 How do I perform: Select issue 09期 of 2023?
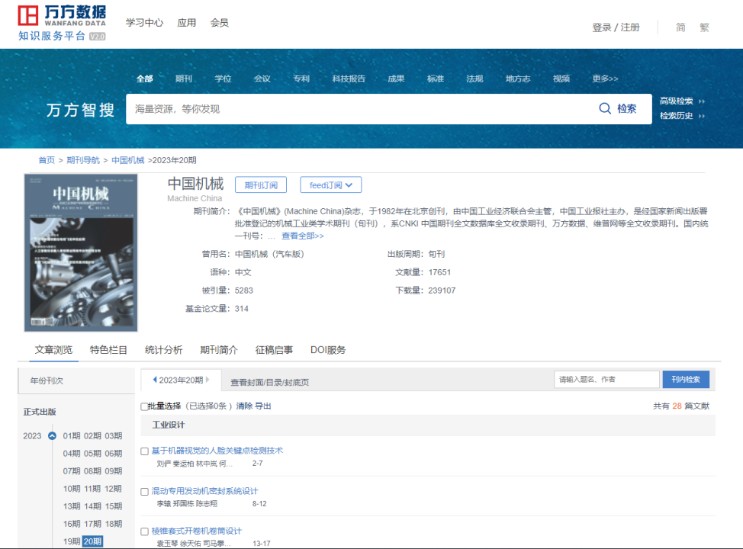tap(113, 471)
